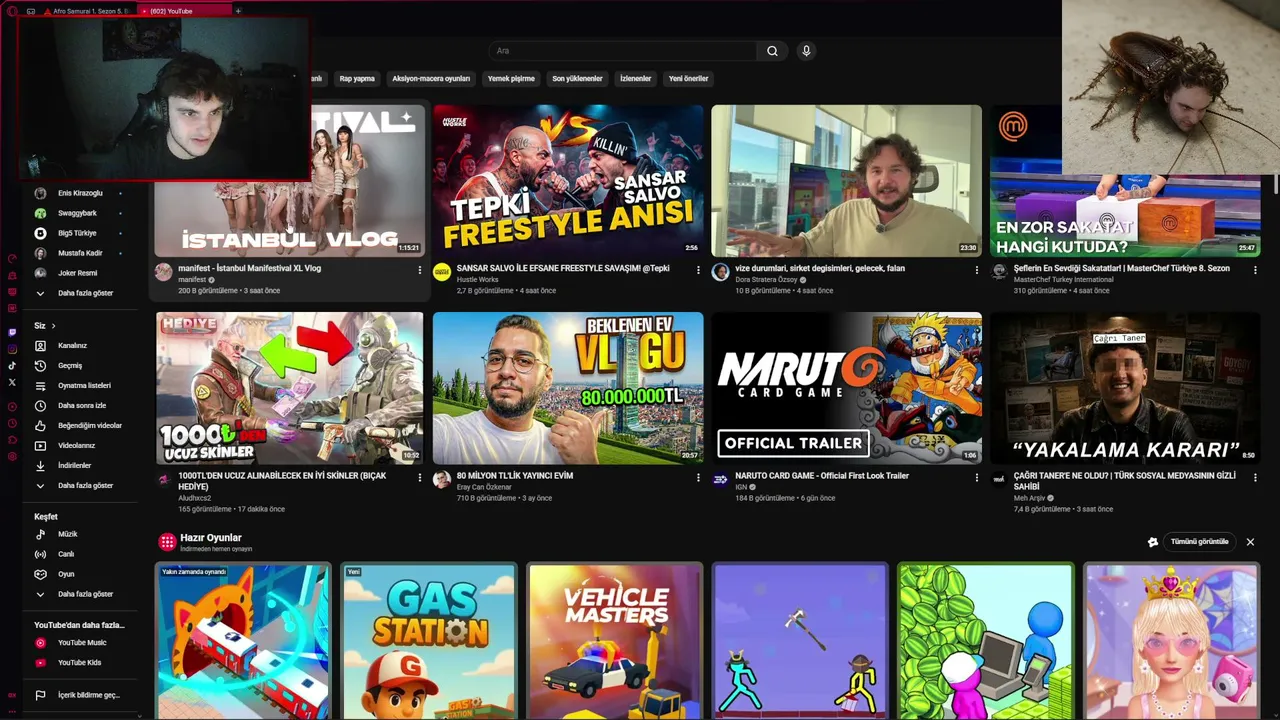This screenshot has height=720, width=1280.
Task: Start voice search with the microphone icon
Action: [806, 51]
